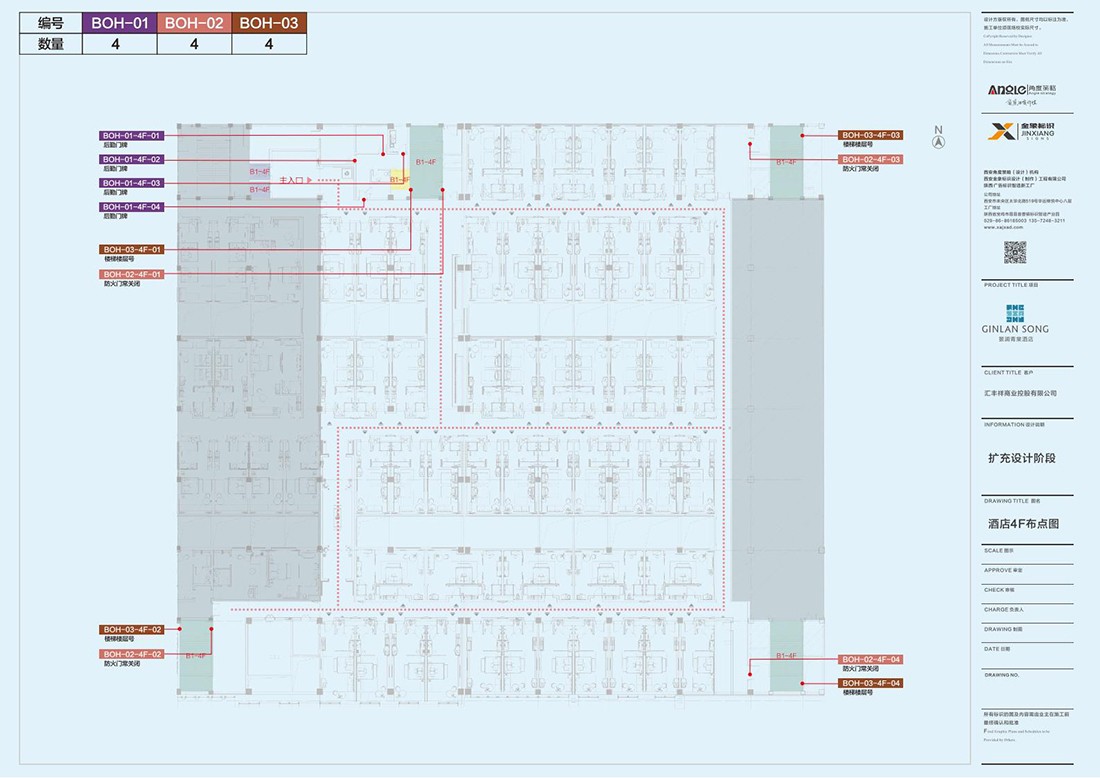Click the BOH-02-4F-04 sign label
The width and height of the screenshot is (1100, 778).
(x=871, y=659)
